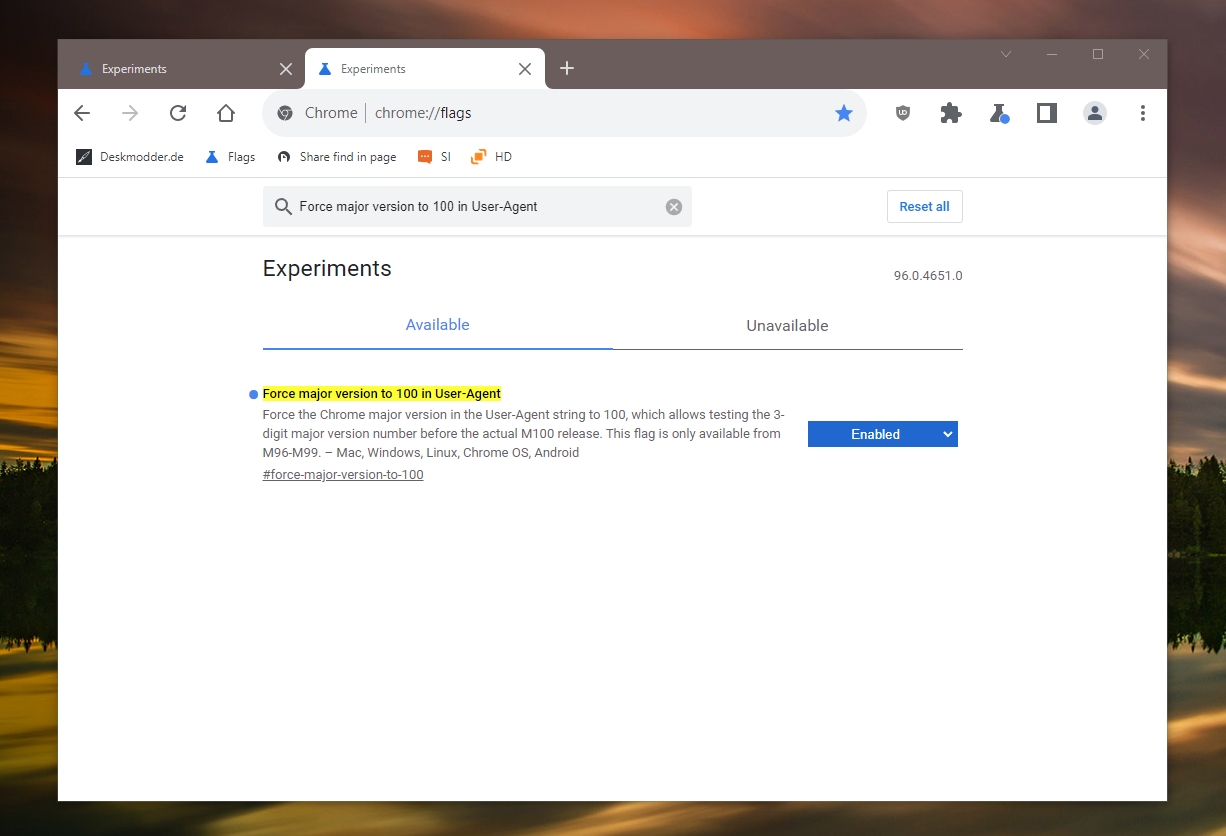Maximize the Chrome window
This screenshot has width=1226, height=836.
click(1098, 54)
